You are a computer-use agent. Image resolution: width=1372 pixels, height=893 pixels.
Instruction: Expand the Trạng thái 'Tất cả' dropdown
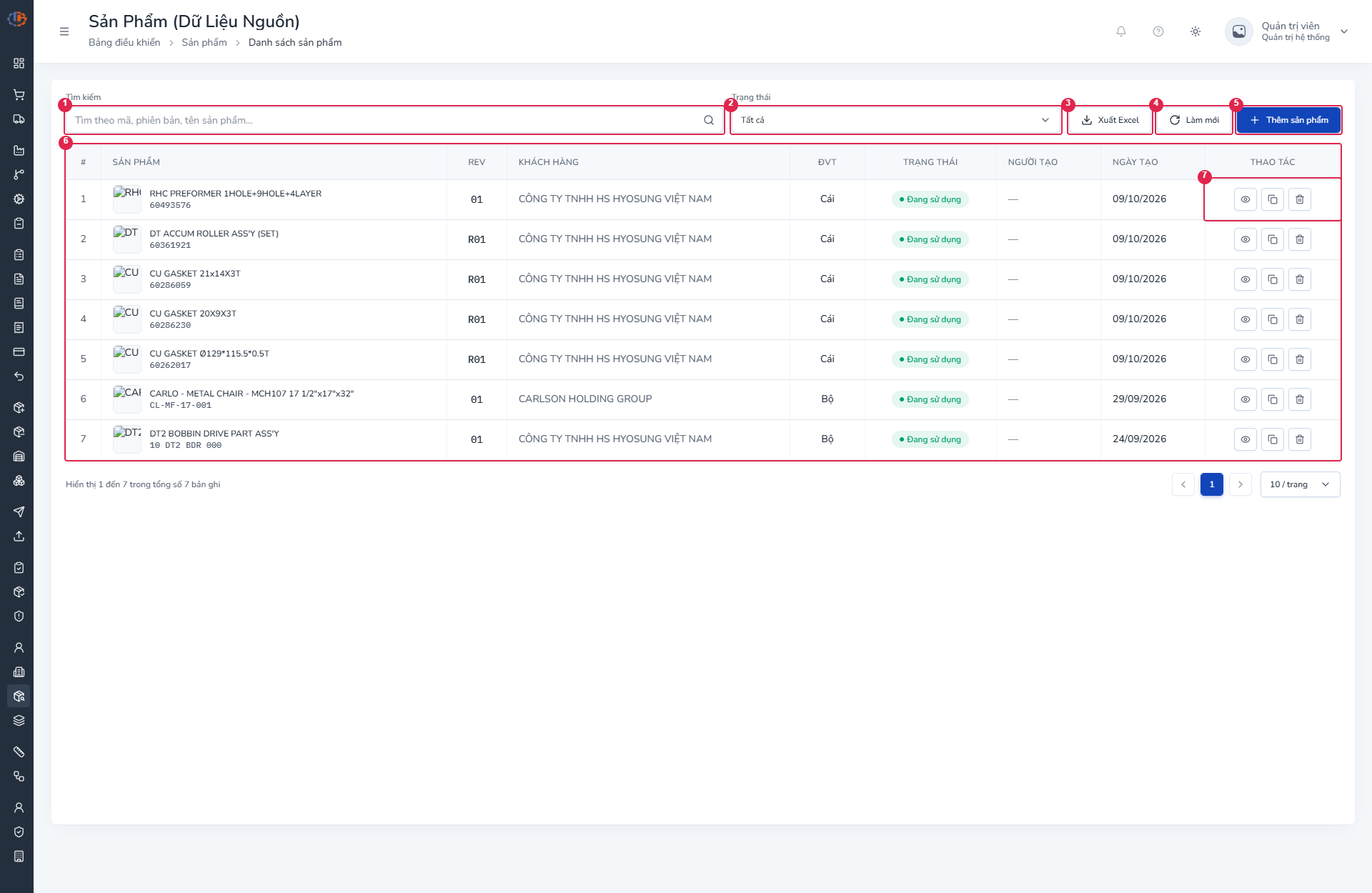tap(895, 120)
